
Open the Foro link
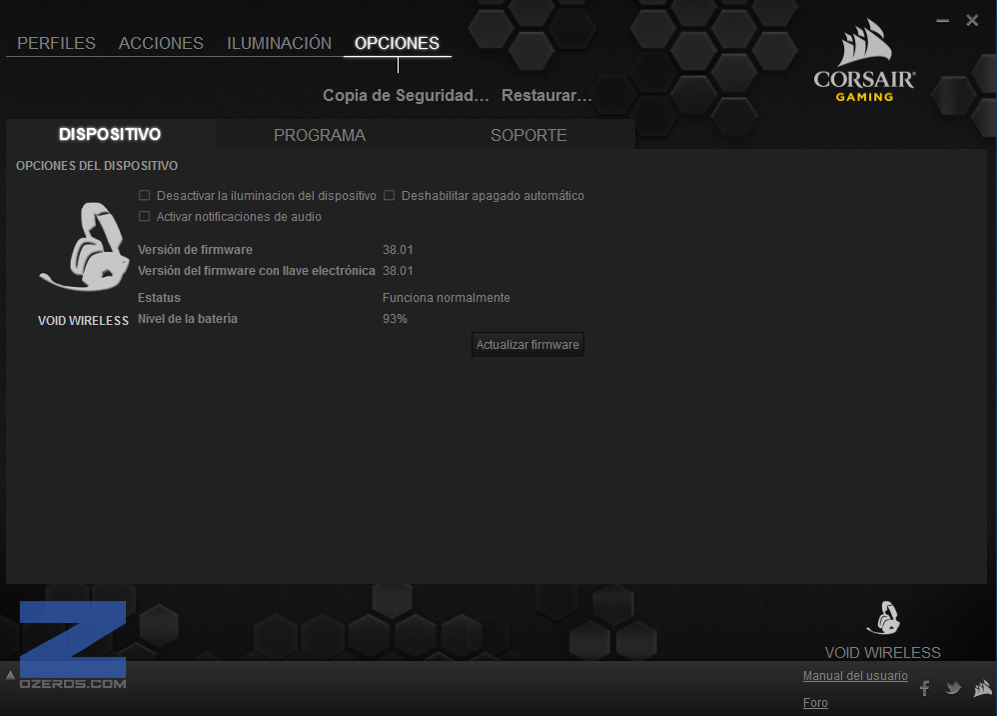pos(815,703)
